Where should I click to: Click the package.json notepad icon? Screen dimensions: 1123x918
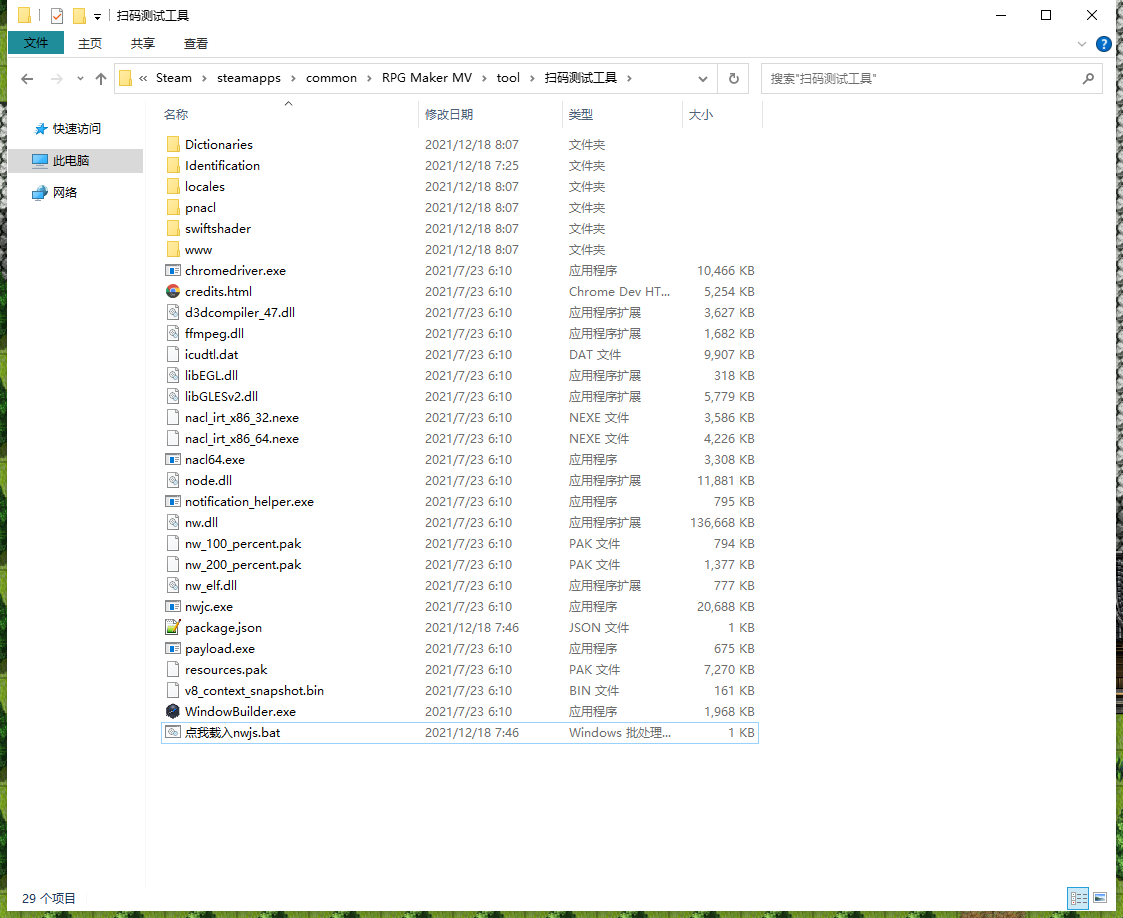[173, 627]
